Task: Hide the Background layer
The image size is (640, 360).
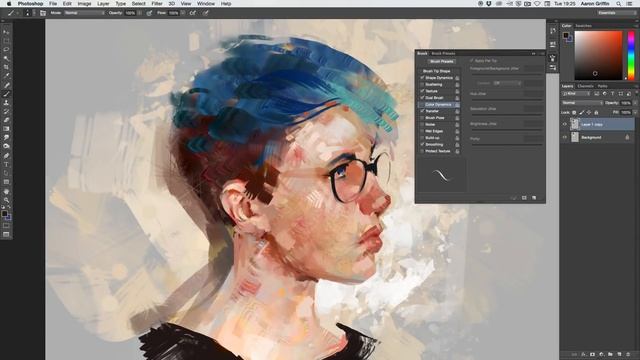Action: (x=565, y=138)
